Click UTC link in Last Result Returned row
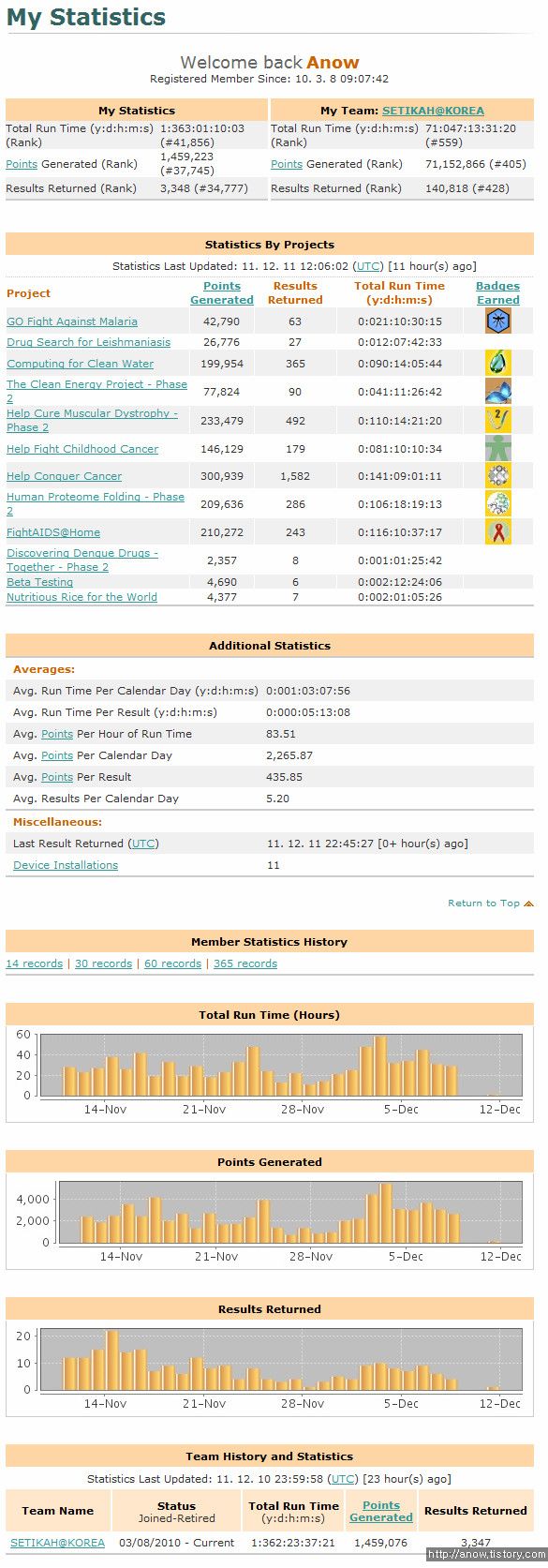Viewport: 548px width, 1568px height. [x=143, y=844]
